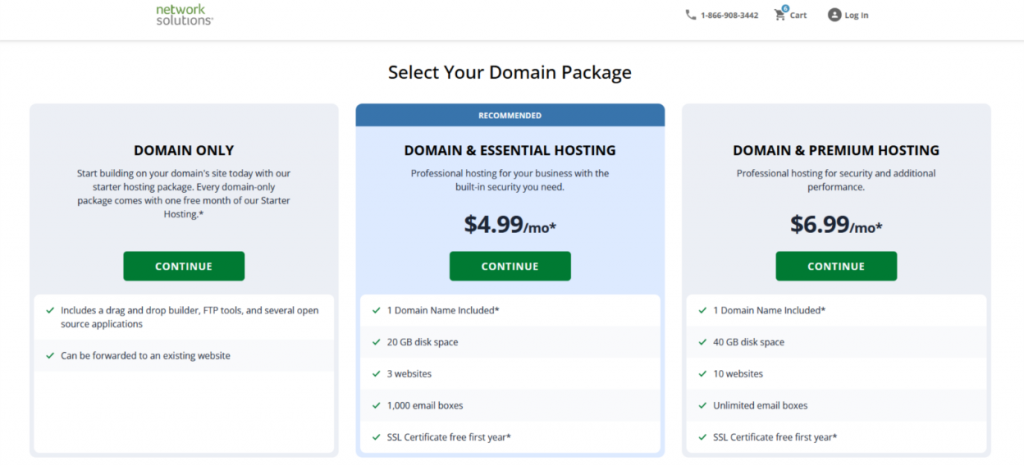Click the Network Solutions logo

click(x=184, y=15)
